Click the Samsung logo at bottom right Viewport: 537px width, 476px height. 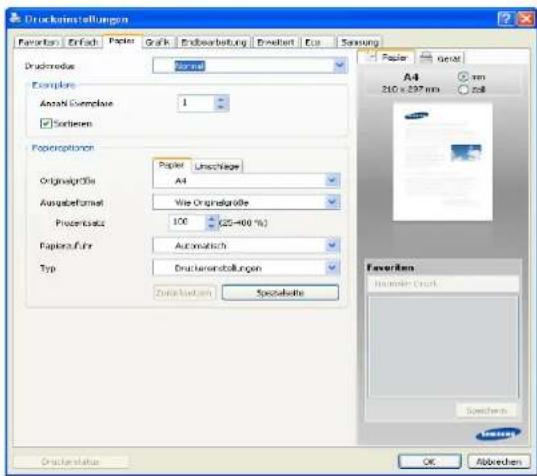pos(498,434)
